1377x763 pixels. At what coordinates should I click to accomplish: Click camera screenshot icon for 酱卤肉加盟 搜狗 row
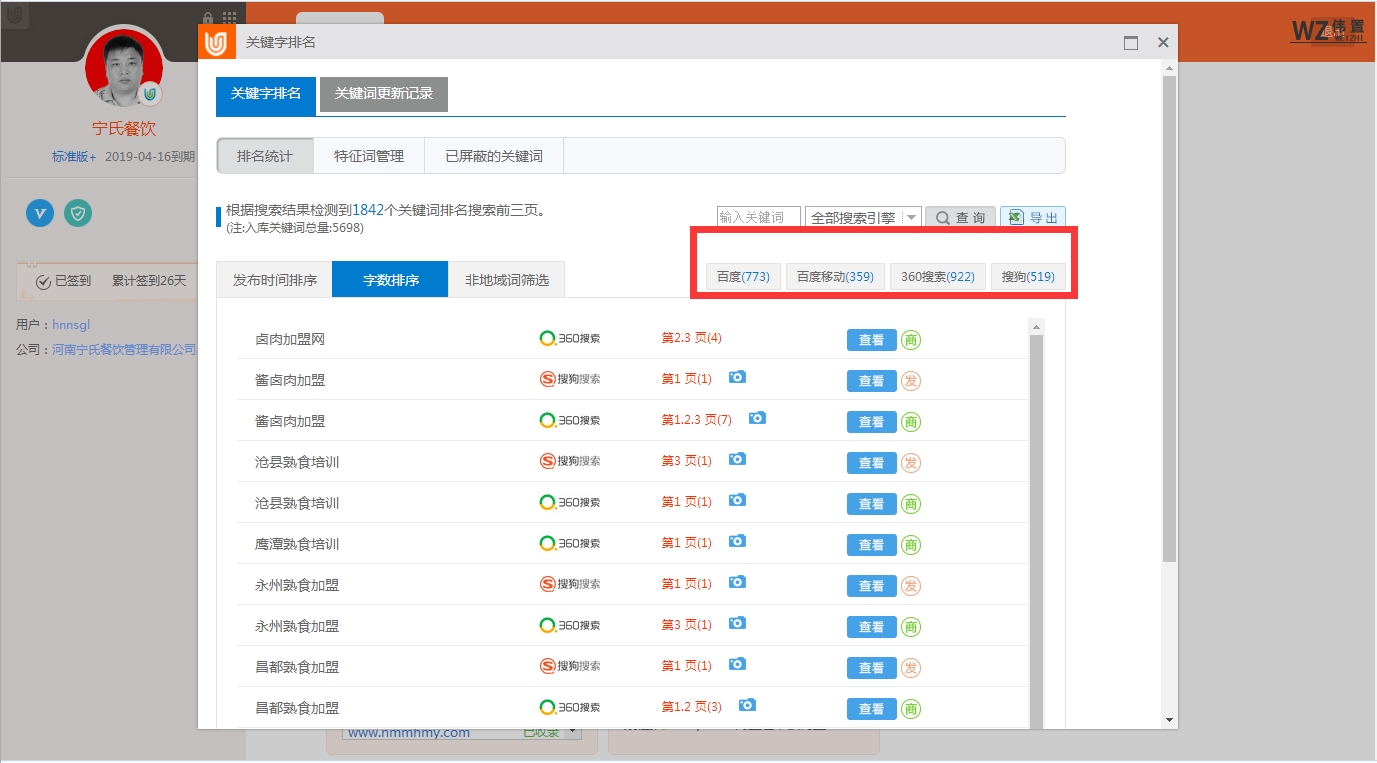pos(737,378)
